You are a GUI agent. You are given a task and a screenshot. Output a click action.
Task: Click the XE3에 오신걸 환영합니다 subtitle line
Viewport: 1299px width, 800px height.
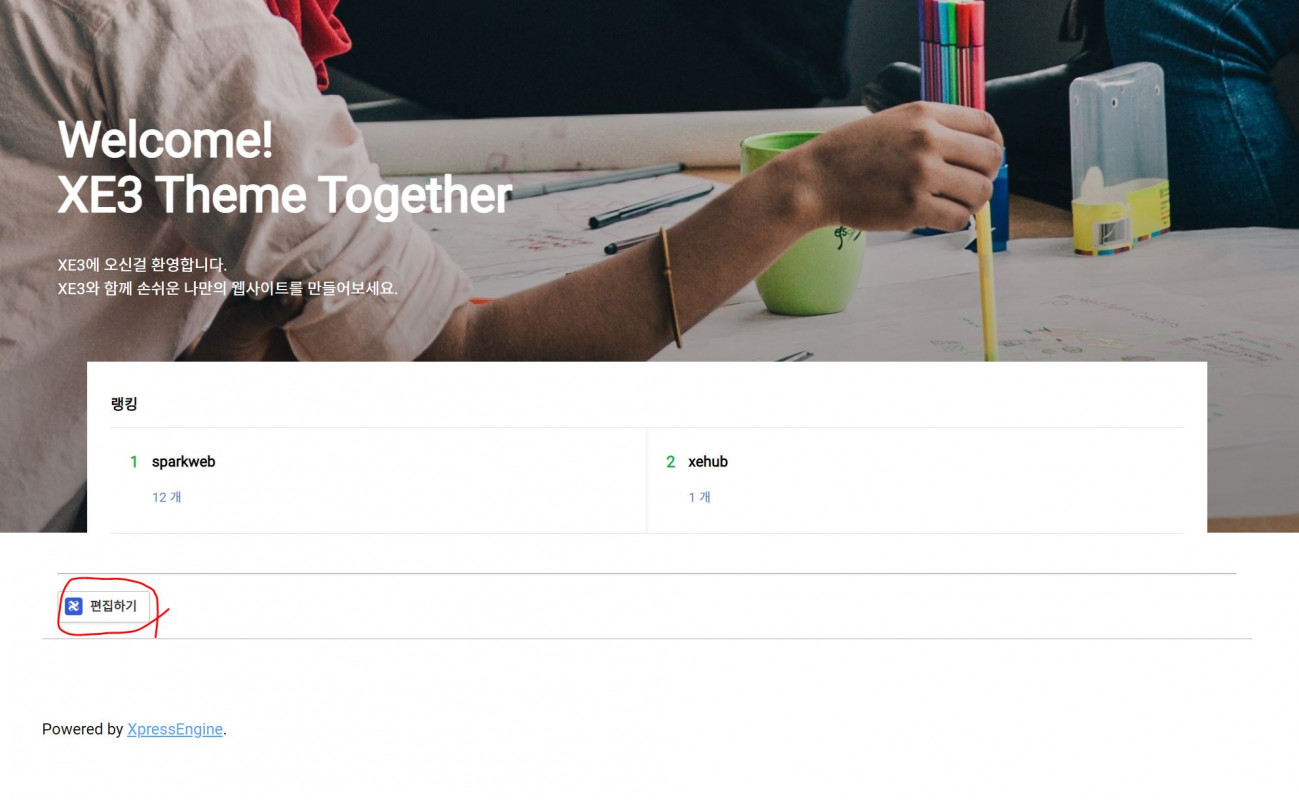tap(142, 265)
